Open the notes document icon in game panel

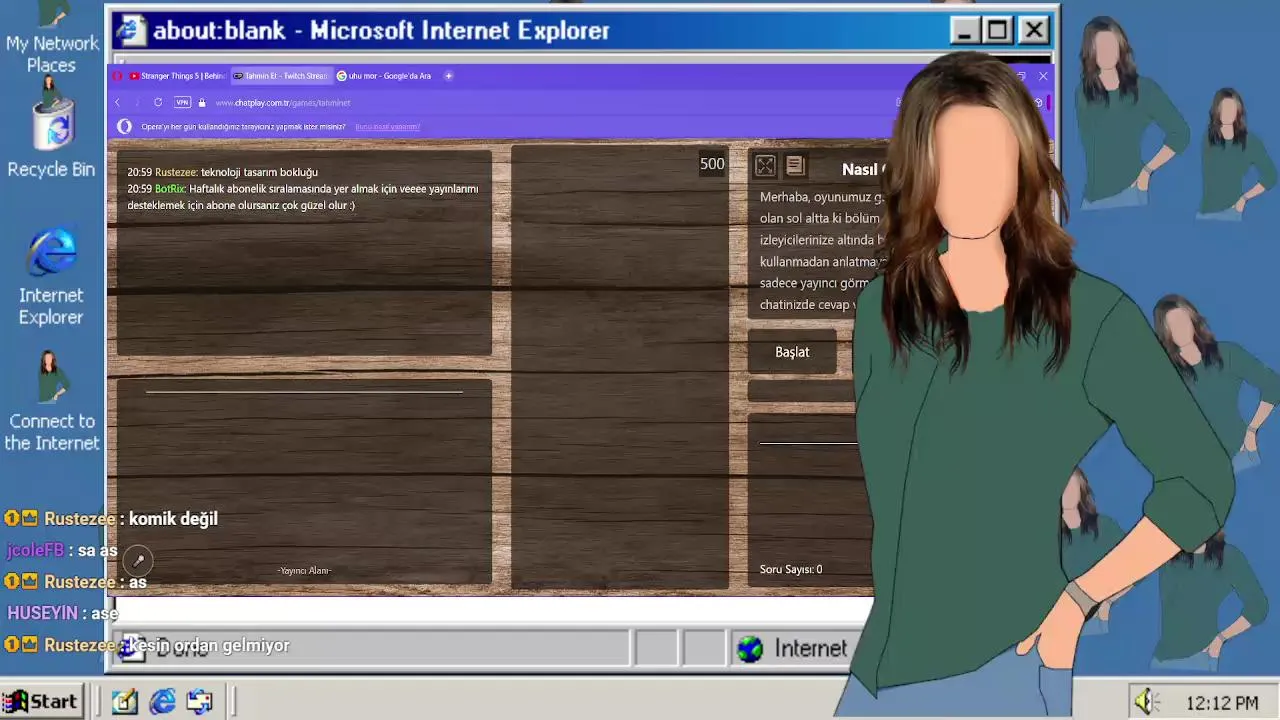795,166
